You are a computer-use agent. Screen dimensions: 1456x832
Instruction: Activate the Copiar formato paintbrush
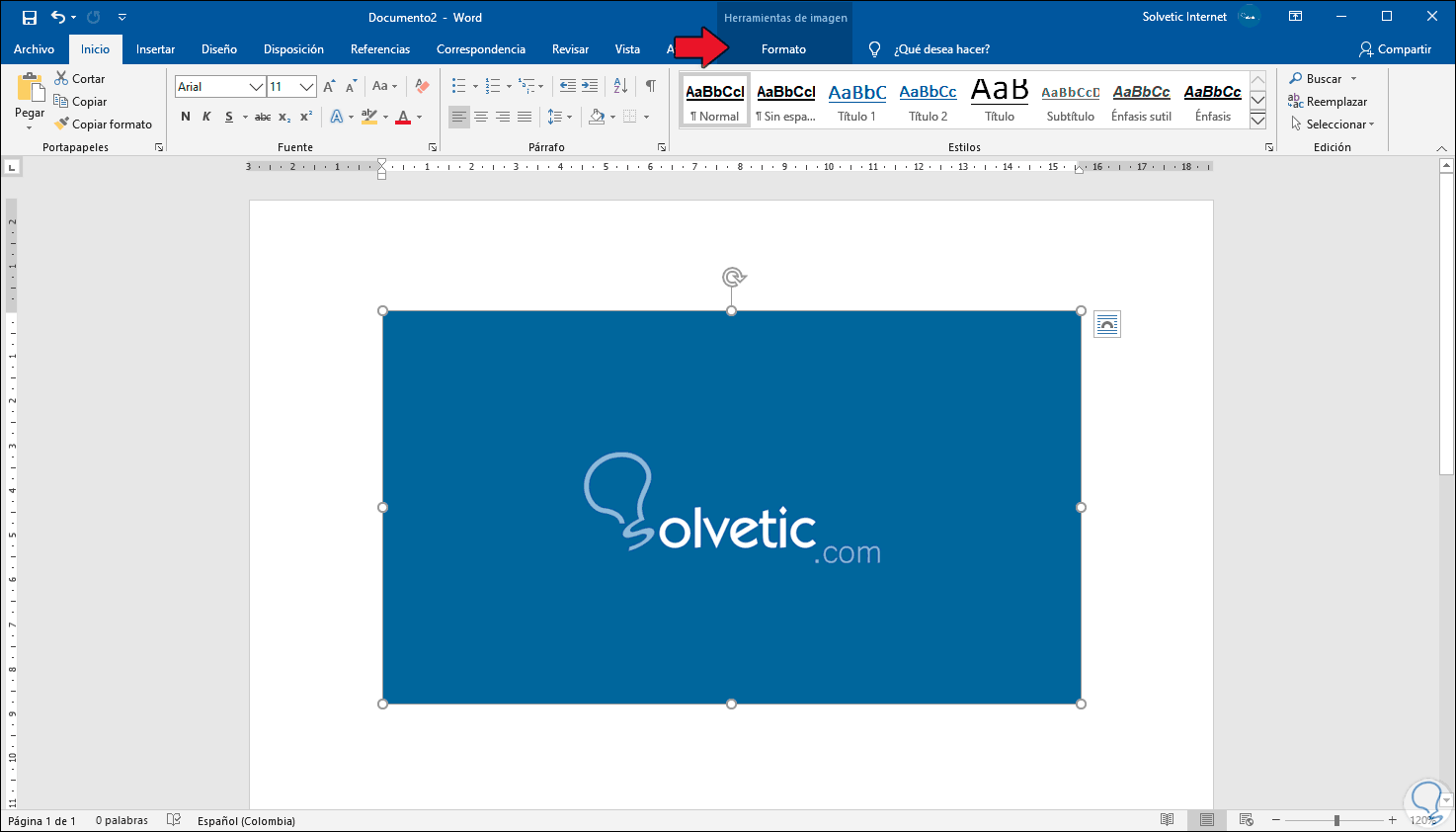(104, 125)
